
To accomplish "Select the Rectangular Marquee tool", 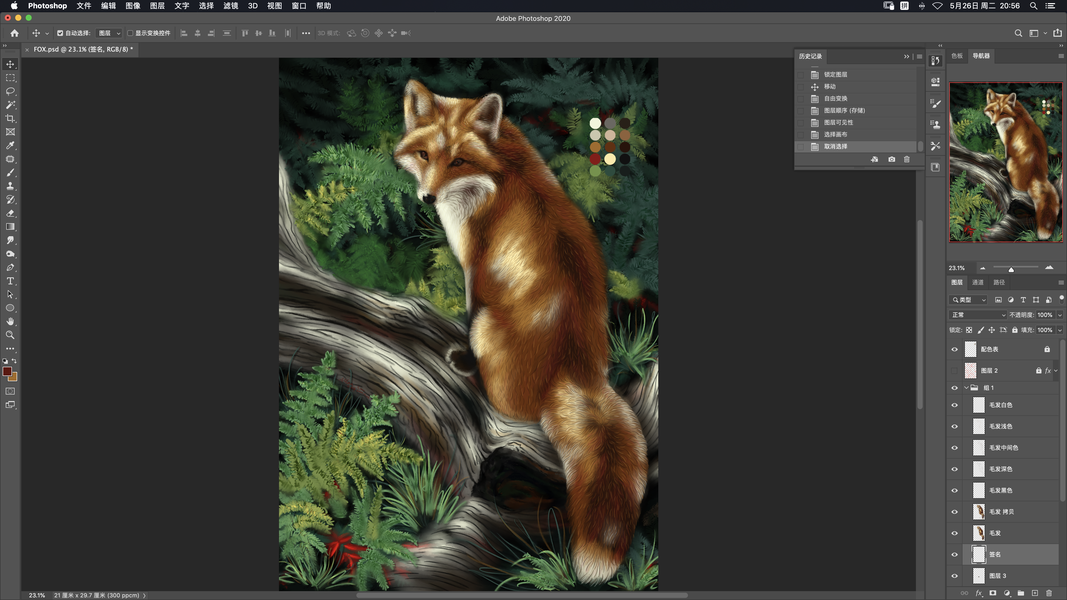I will pyautogui.click(x=10, y=78).
